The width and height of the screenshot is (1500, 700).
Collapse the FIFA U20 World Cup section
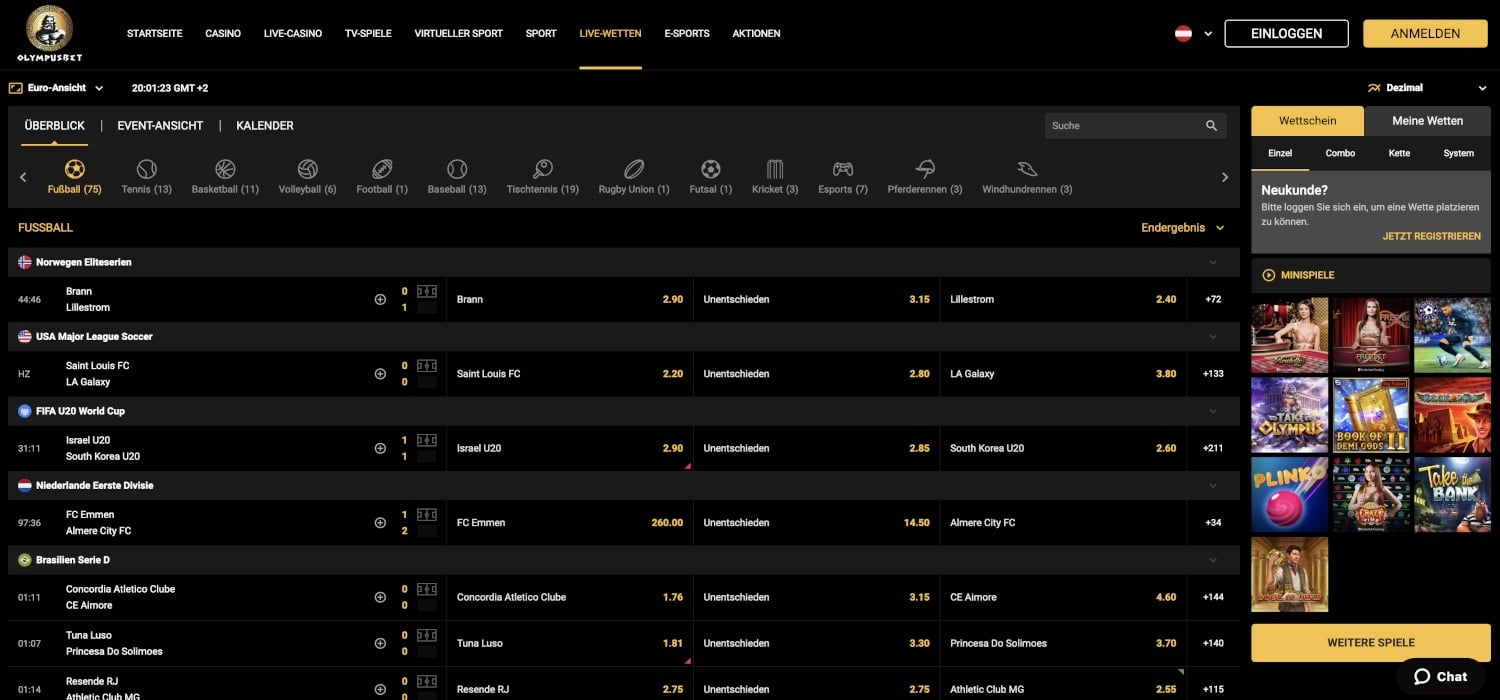(x=1213, y=411)
